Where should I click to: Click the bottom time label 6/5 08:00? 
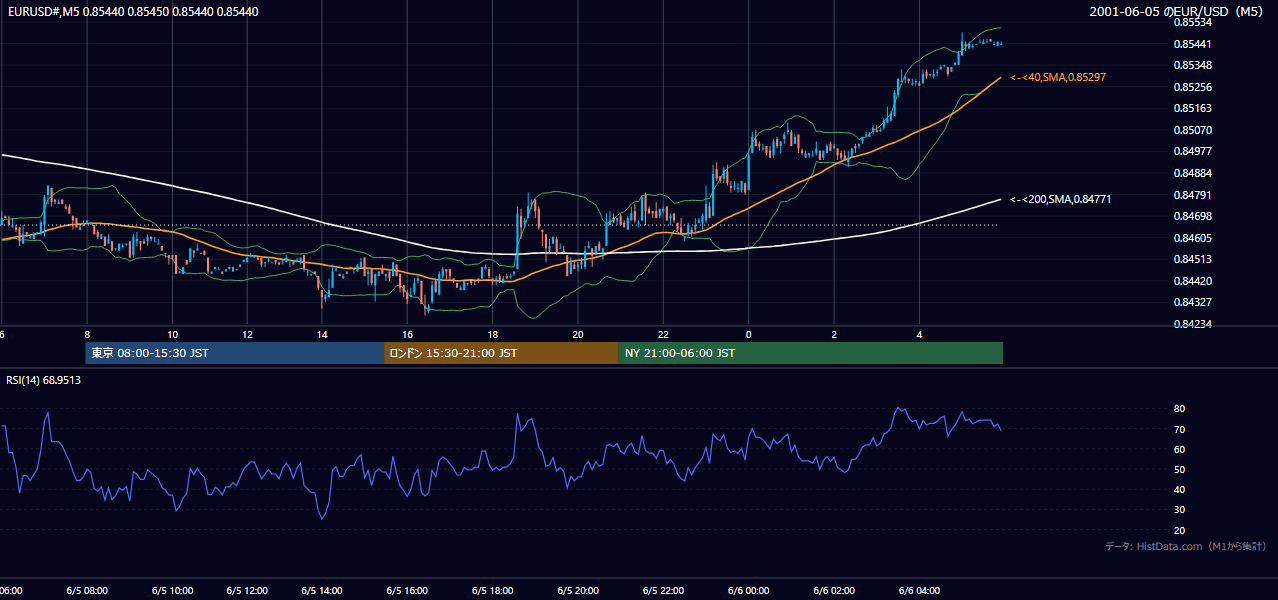coord(87,590)
